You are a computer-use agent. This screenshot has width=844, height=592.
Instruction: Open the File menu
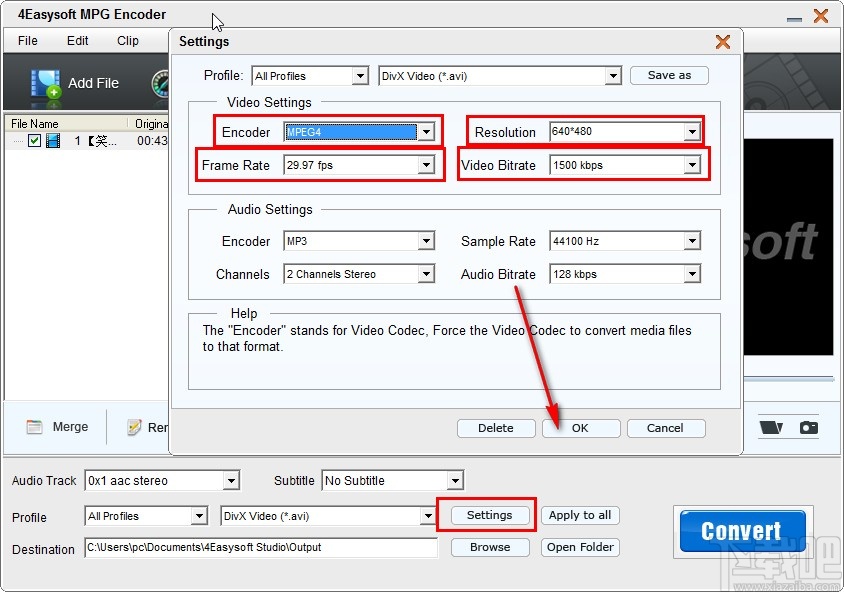[28, 41]
